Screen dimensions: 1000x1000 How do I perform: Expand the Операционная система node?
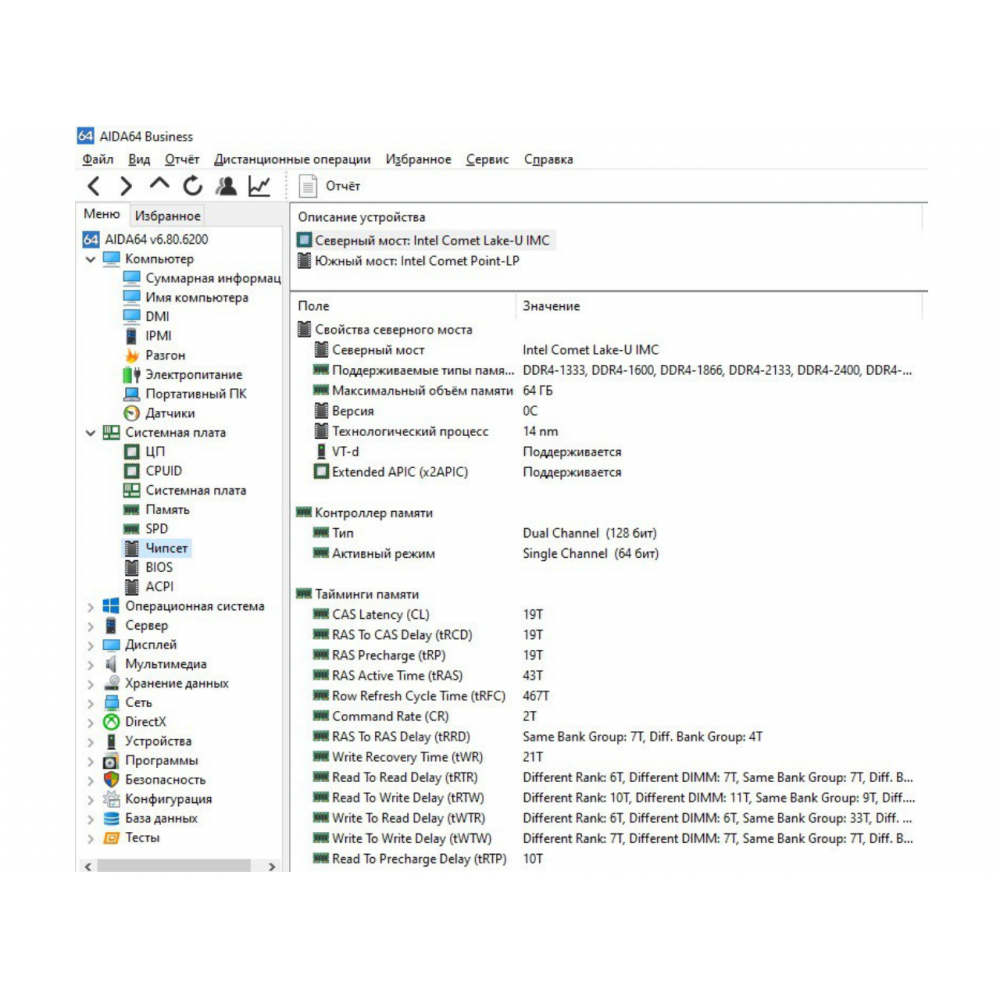coord(91,607)
